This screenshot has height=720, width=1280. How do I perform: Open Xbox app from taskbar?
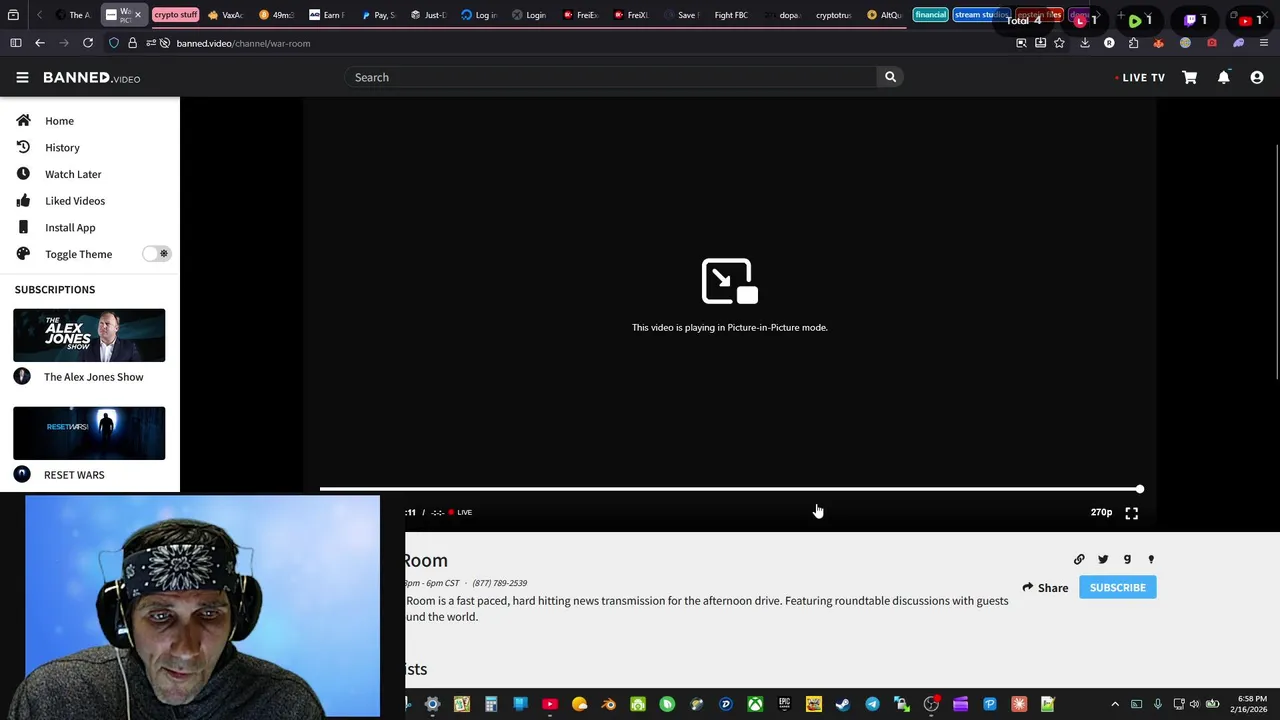point(755,705)
